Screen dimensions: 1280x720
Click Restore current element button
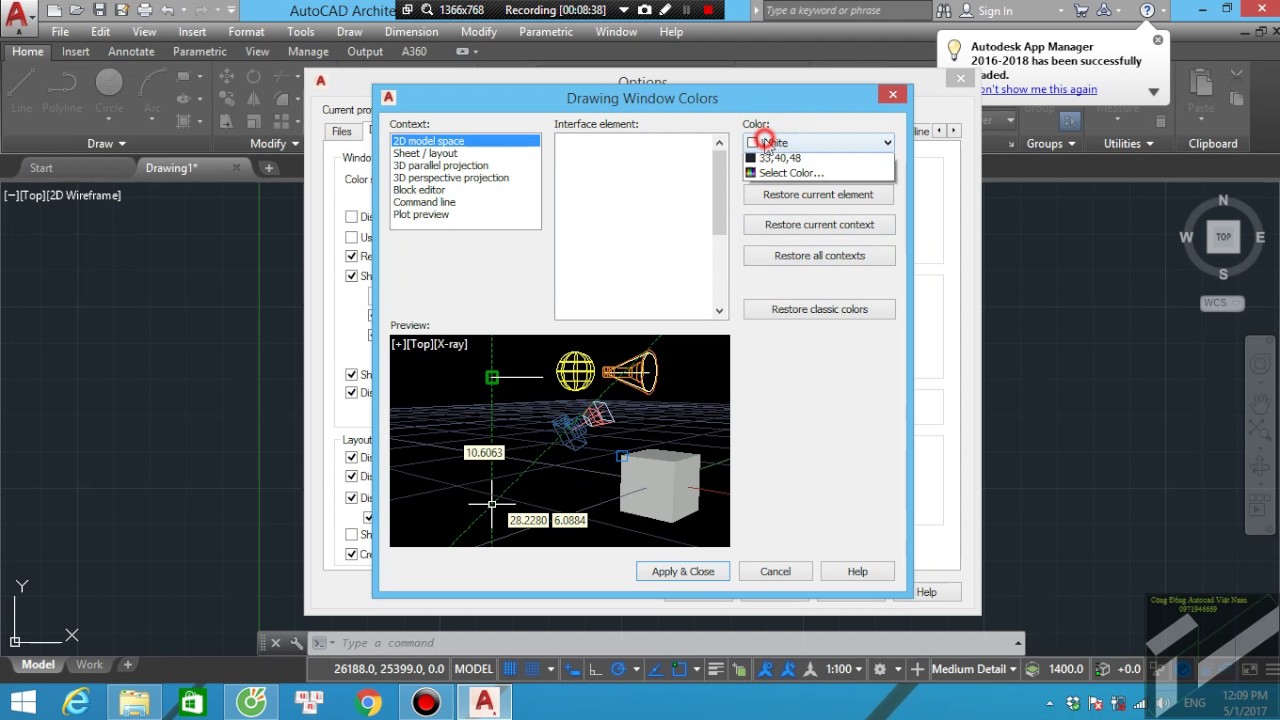tap(818, 195)
